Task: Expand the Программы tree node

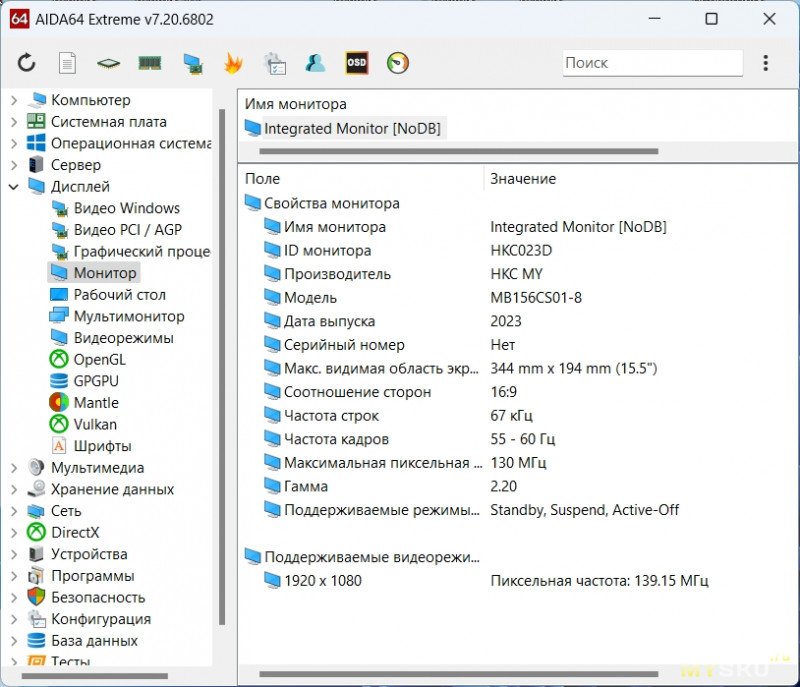Action: point(14,576)
